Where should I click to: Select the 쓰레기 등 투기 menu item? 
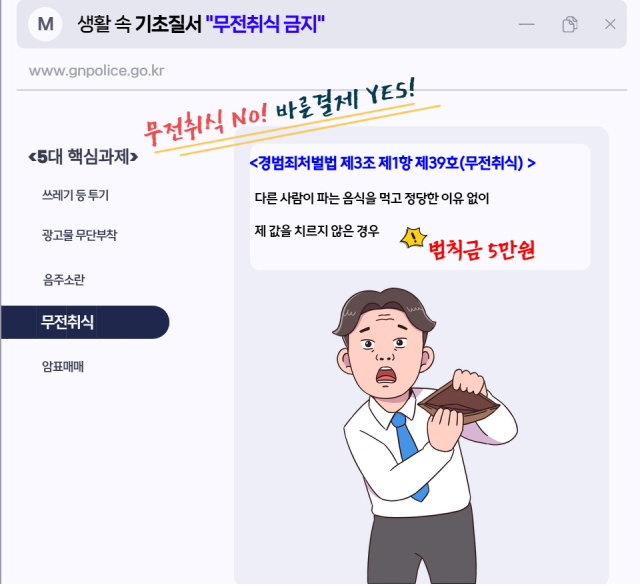75,195
